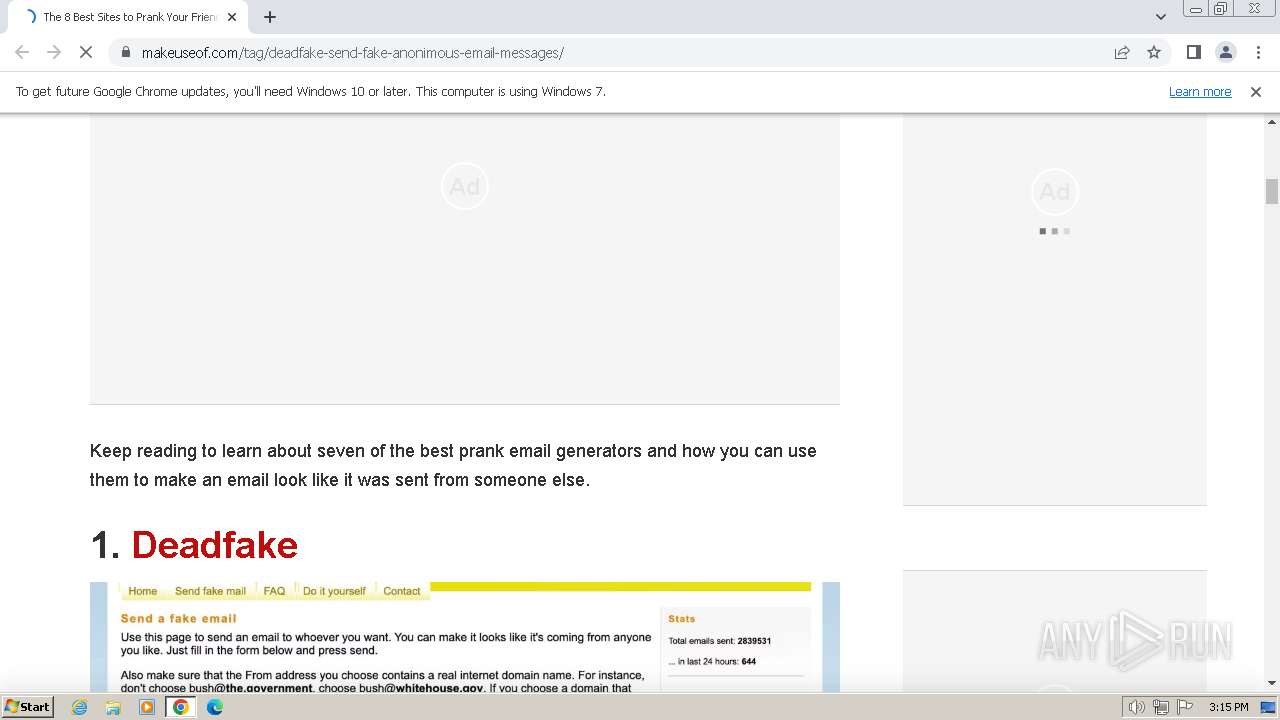The height and width of the screenshot is (720, 1280).
Task: Click the address bar URL
Action: click(x=353, y=52)
